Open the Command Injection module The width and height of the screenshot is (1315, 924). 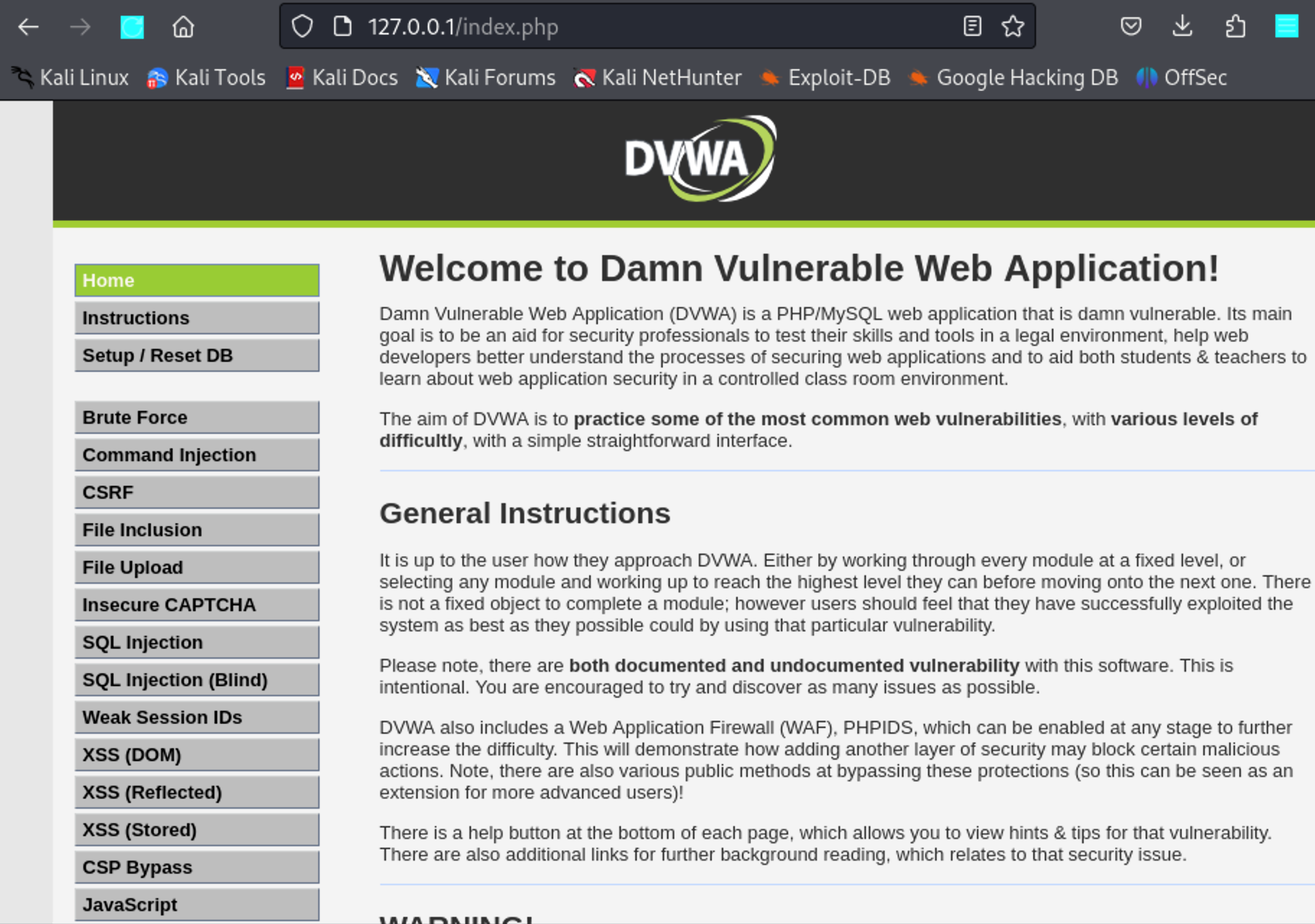[x=197, y=455]
